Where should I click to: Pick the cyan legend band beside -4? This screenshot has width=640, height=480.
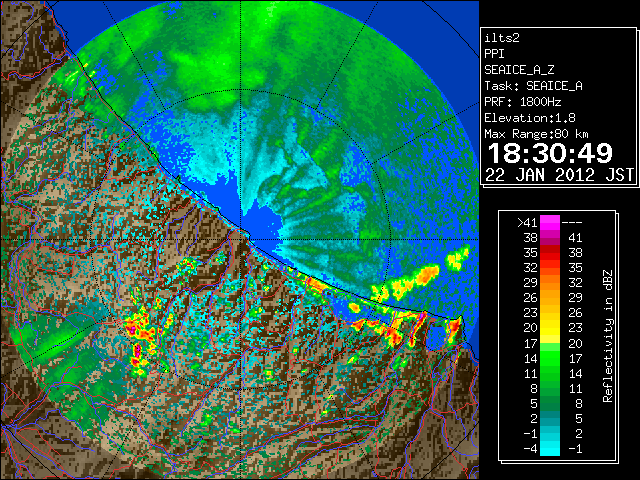tap(550, 448)
